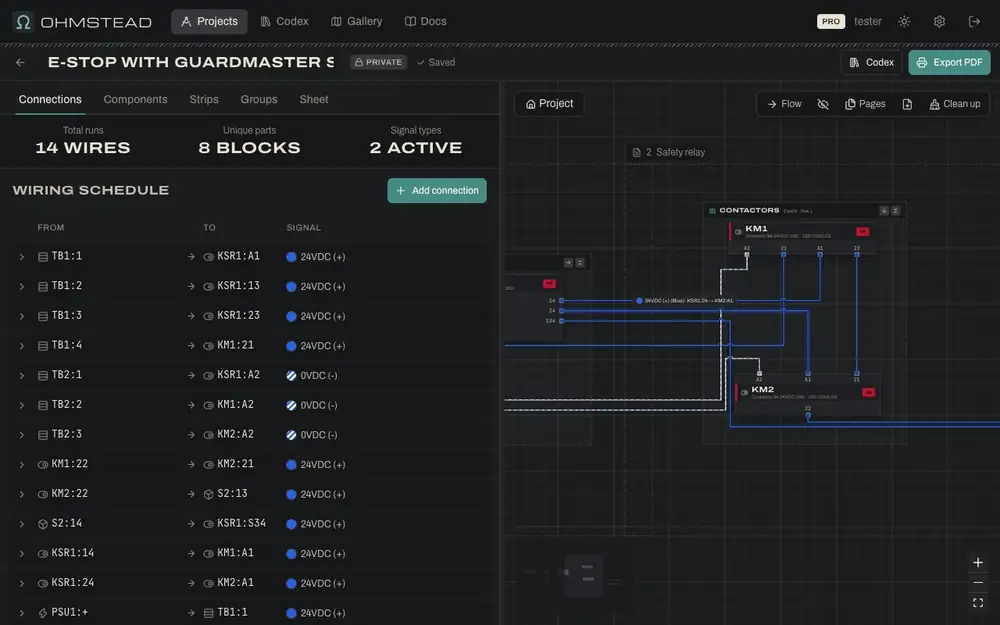Open the Gallery nav item
1000x625 pixels.
coord(357,22)
